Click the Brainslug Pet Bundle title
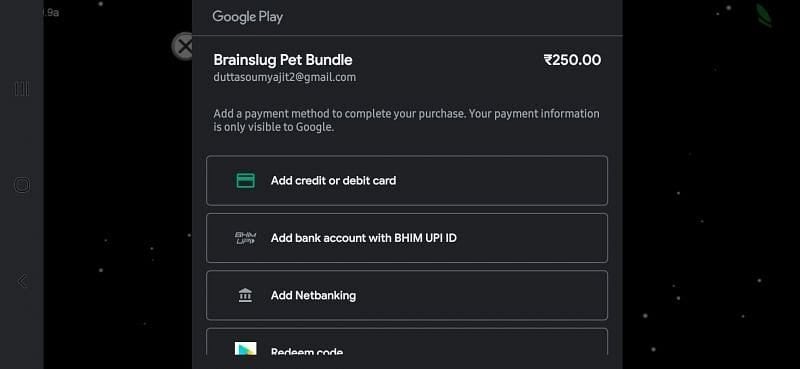This screenshot has width=800, height=369. (x=283, y=60)
